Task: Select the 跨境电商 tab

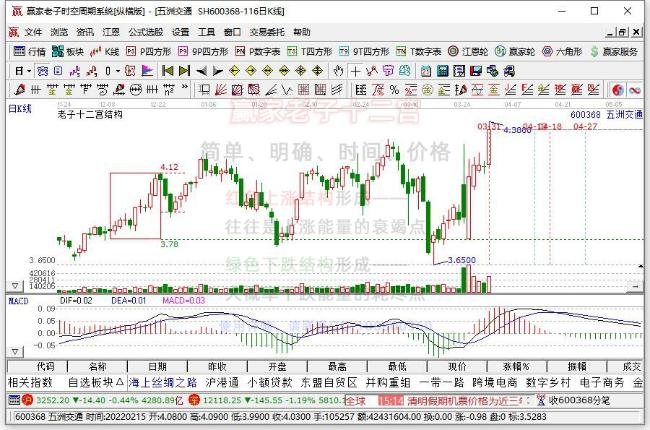Action: pos(495,382)
